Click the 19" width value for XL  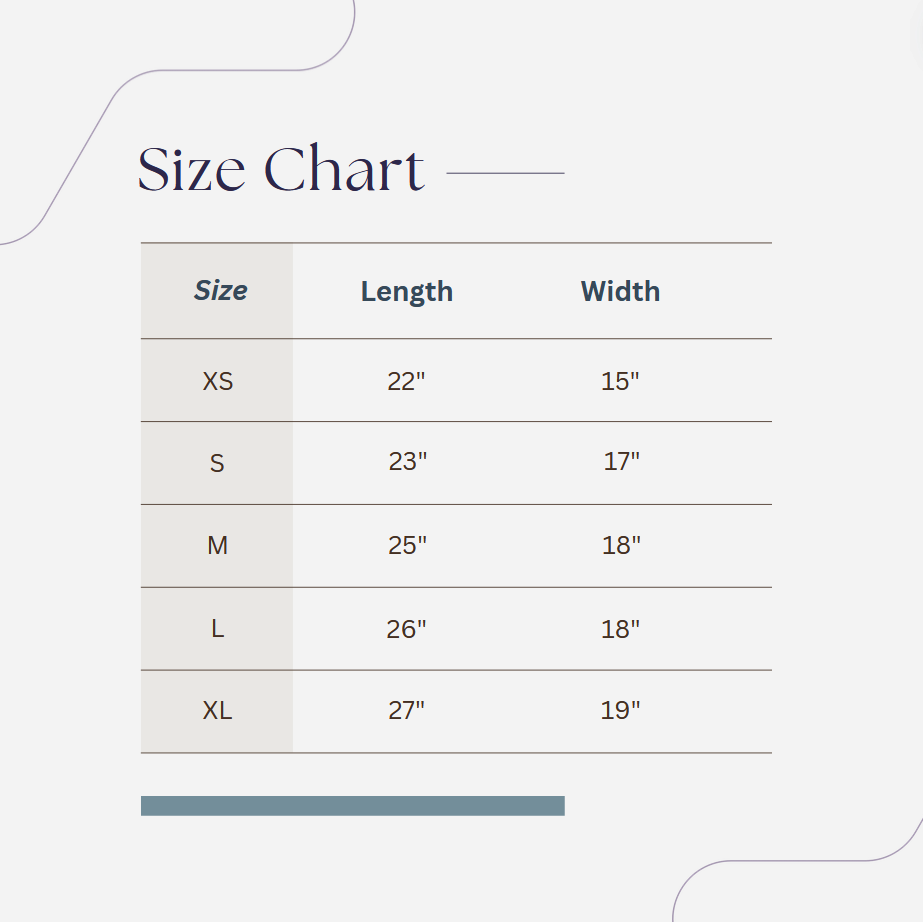point(620,711)
